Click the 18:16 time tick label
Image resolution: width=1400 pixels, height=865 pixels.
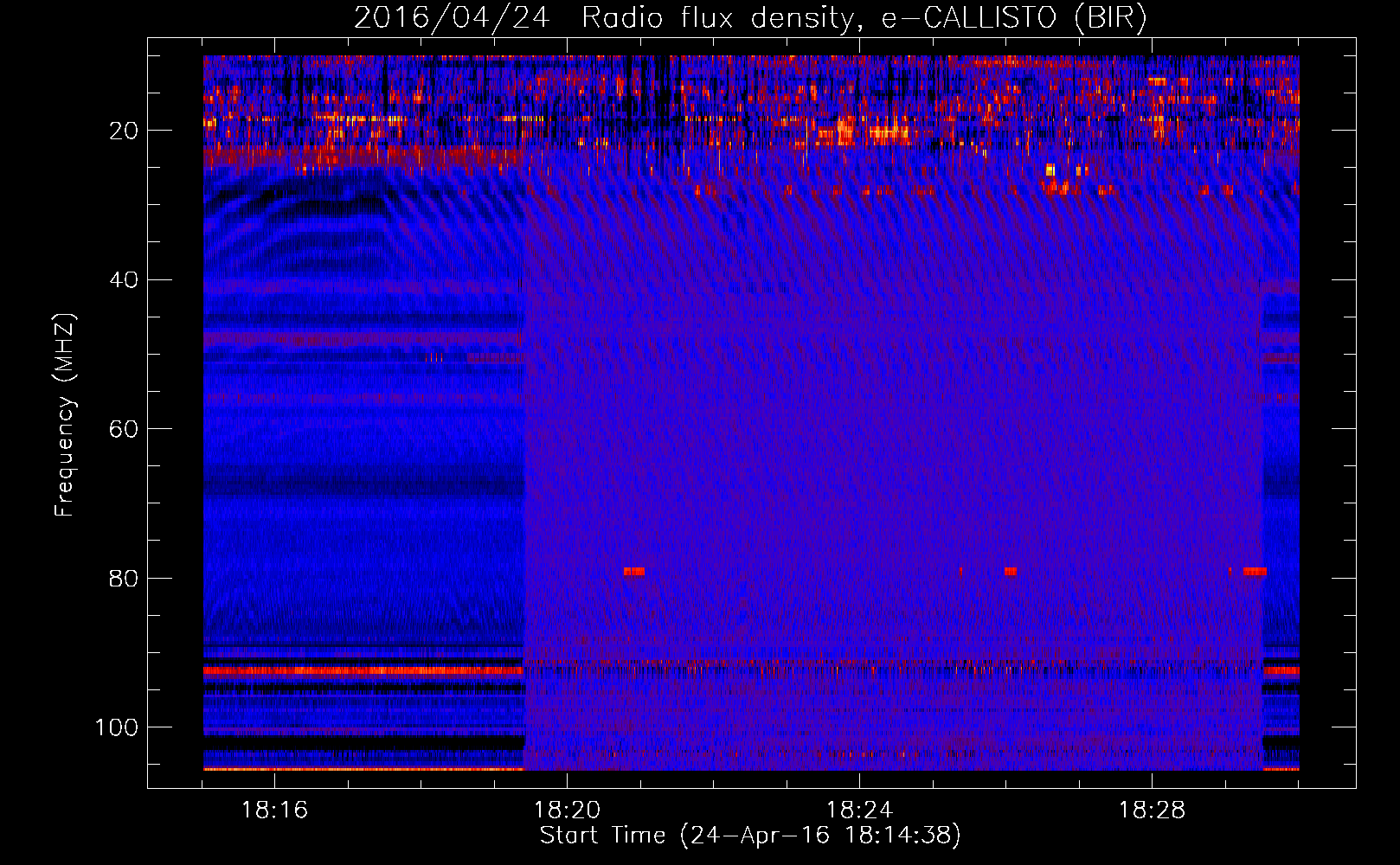pyautogui.click(x=274, y=811)
